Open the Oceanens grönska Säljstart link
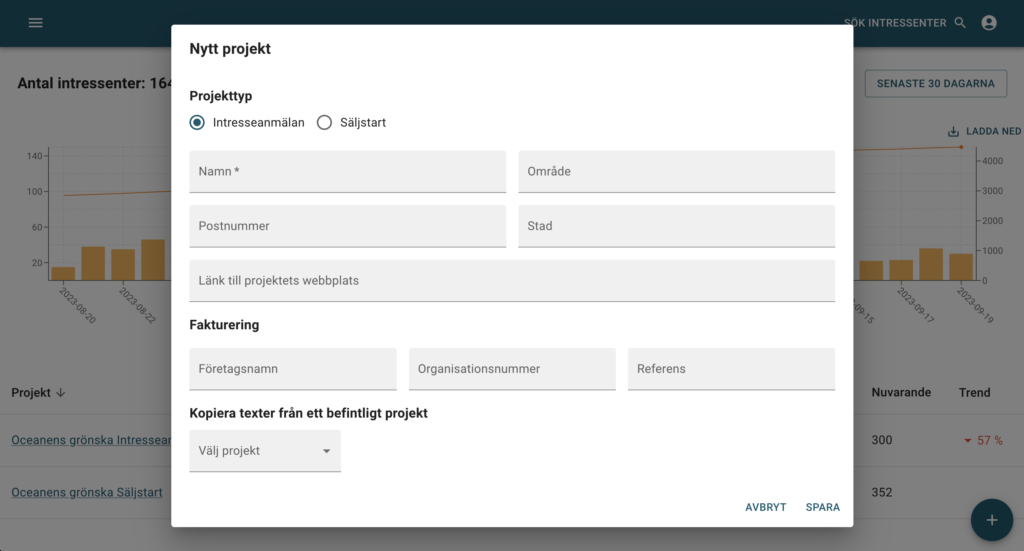1024x551 pixels. pos(87,492)
